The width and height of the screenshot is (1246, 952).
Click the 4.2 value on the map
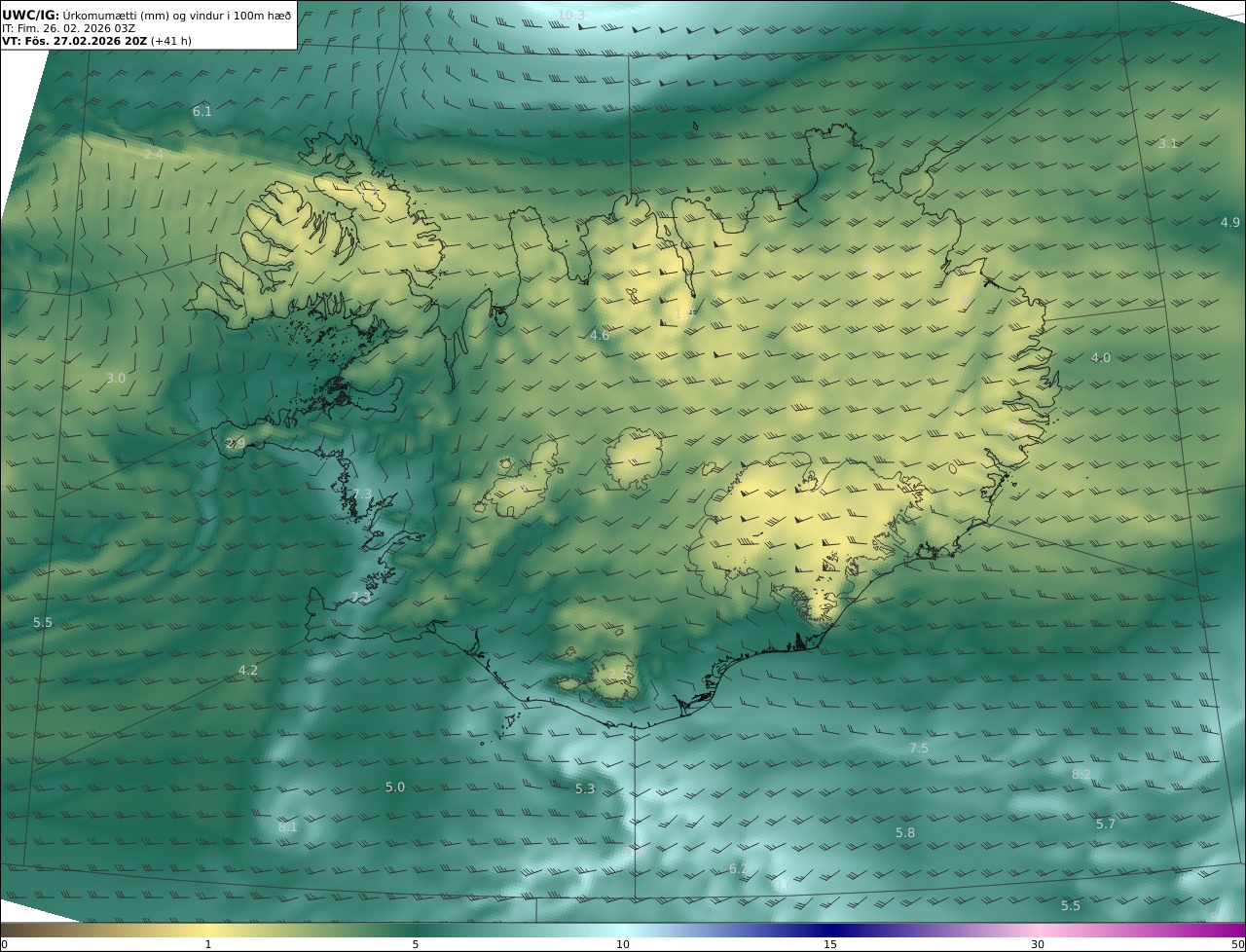tap(248, 670)
